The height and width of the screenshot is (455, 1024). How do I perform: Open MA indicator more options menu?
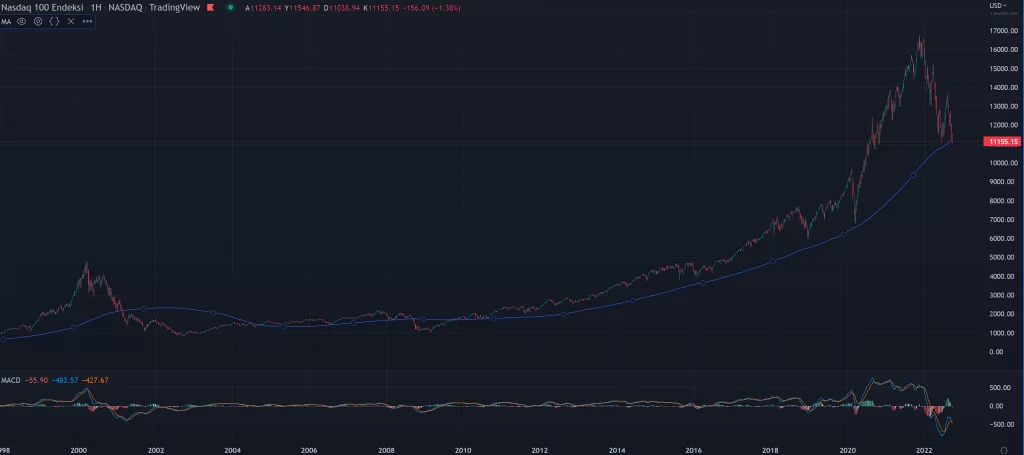click(x=86, y=21)
